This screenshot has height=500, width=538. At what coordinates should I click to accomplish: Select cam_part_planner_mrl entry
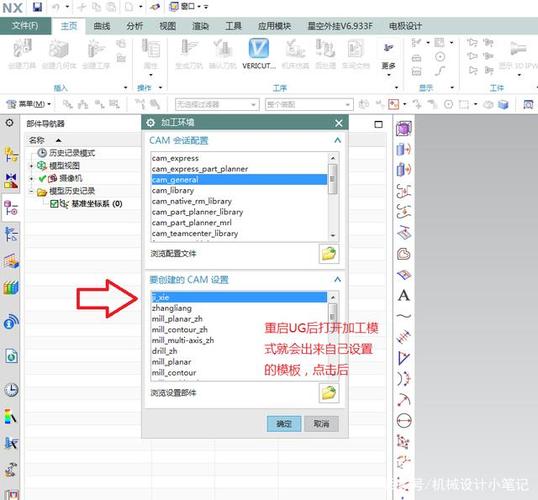click(239, 223)
